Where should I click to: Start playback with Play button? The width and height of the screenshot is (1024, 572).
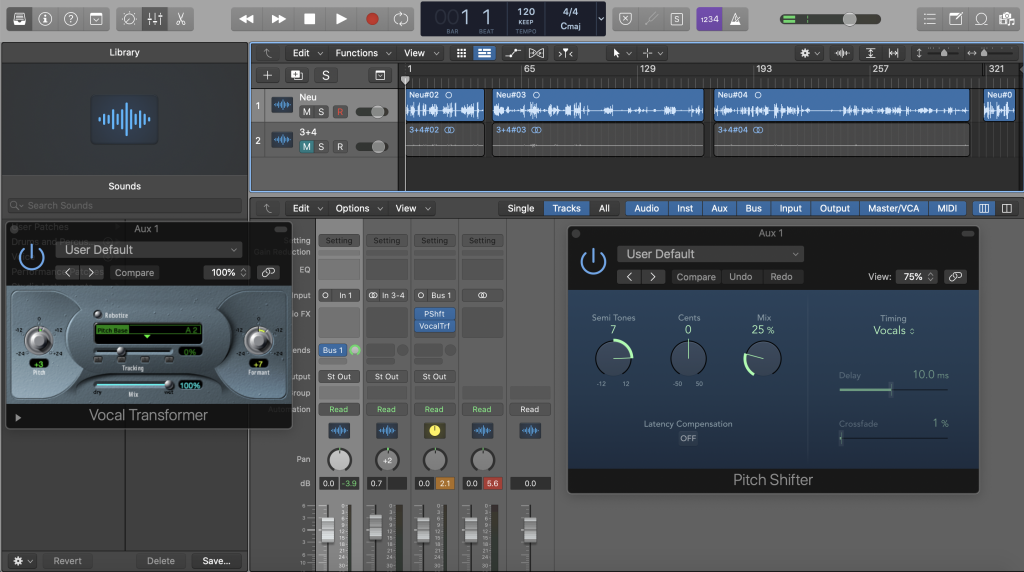tap(341, 19)
